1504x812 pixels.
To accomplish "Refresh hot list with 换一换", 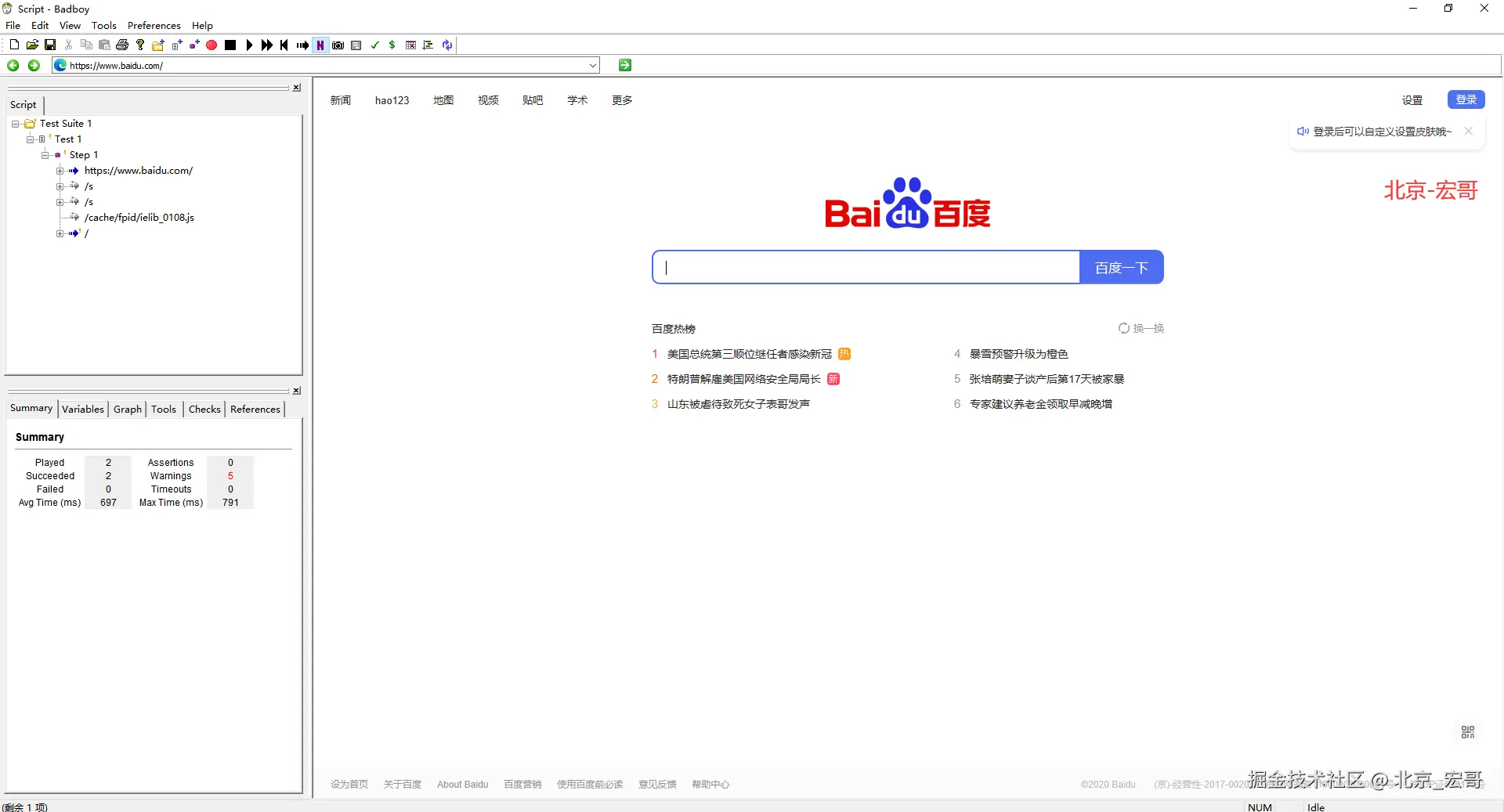I will point(1141,329).
